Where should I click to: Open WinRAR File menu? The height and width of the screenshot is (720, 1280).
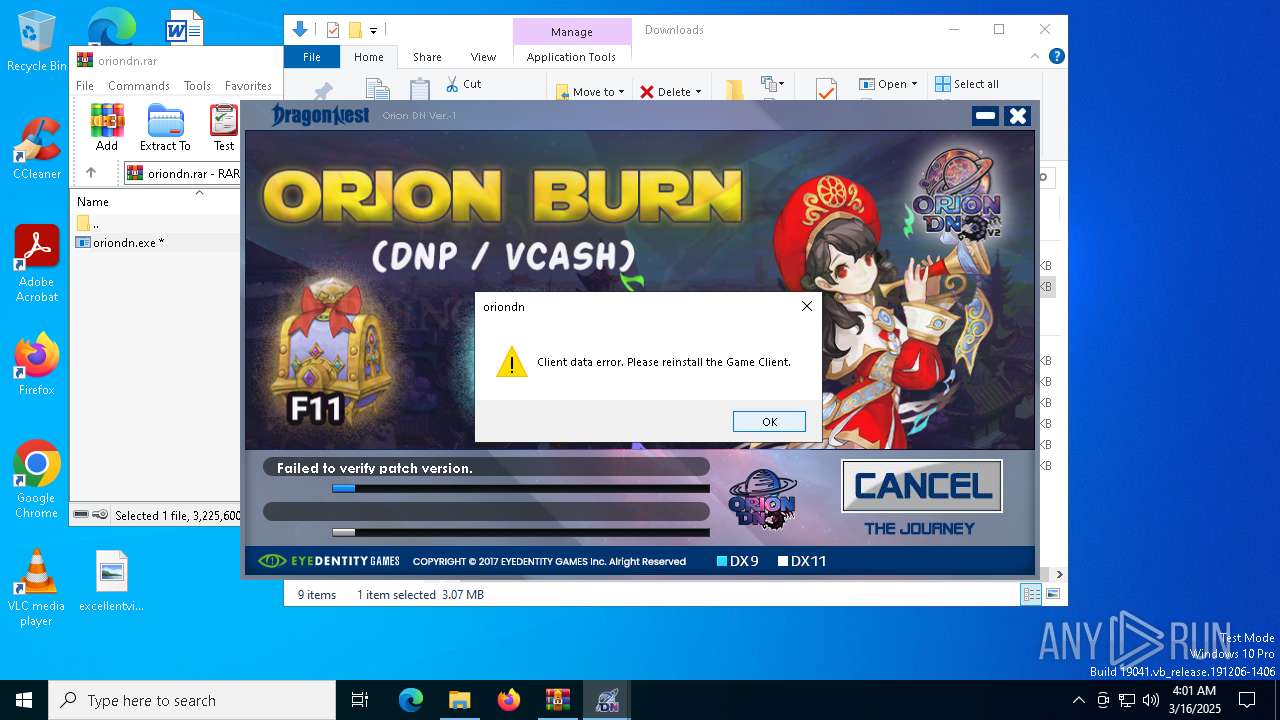click(x=85, y=86)
